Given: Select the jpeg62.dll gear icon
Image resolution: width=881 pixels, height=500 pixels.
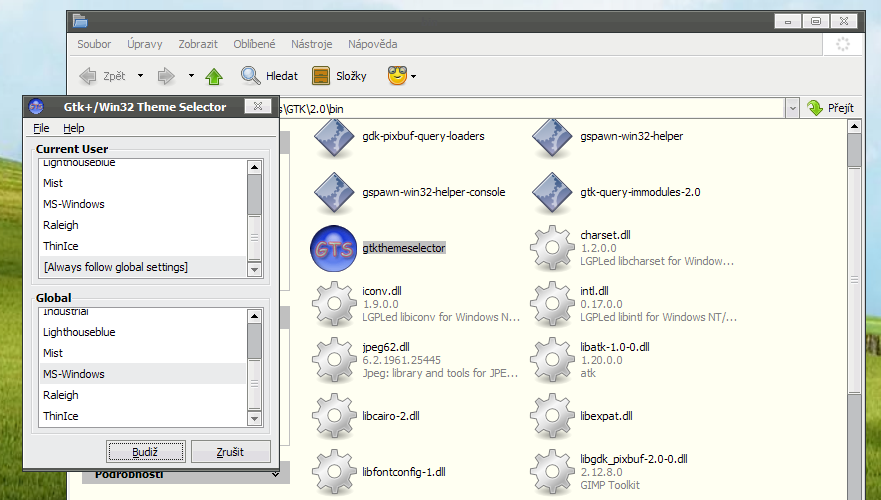Looking at the screenshot, I should [x=334, y=360].
